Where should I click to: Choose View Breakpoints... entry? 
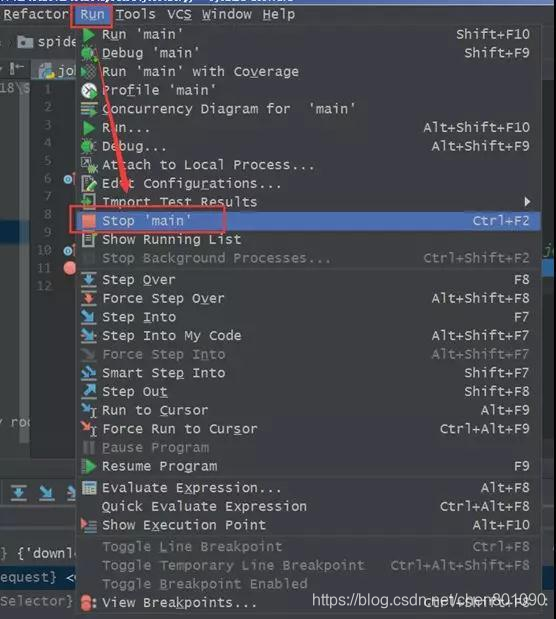pos(308,603)
